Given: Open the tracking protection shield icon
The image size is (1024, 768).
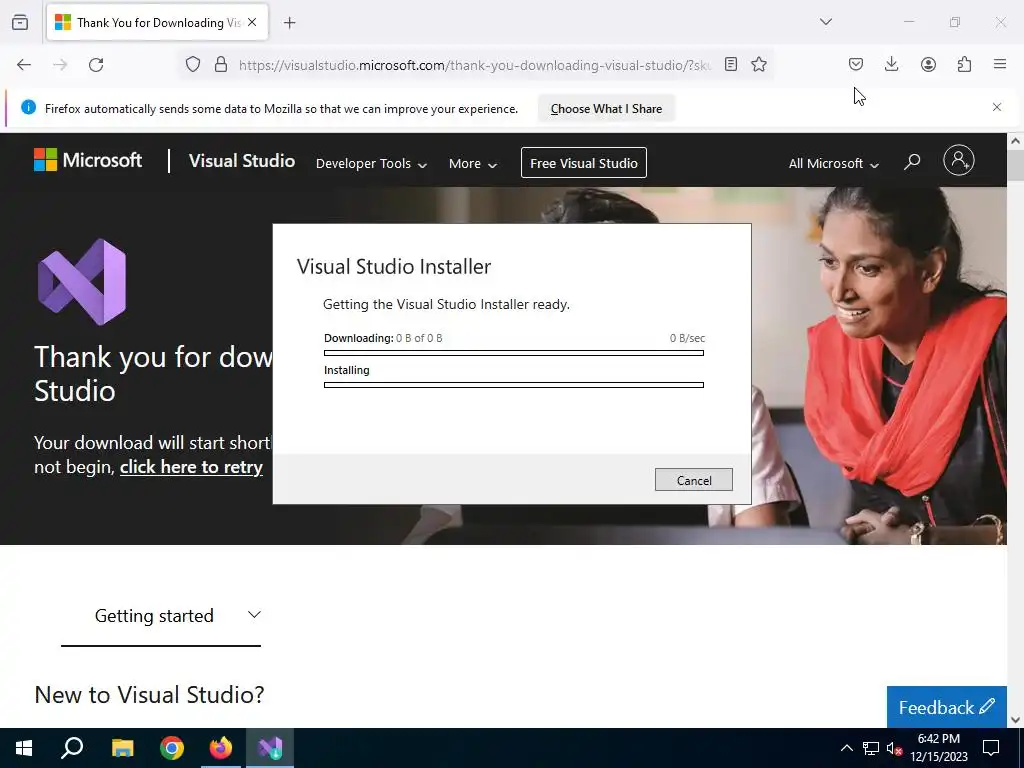Looking at the screenshot, I should tap(193, 65).
